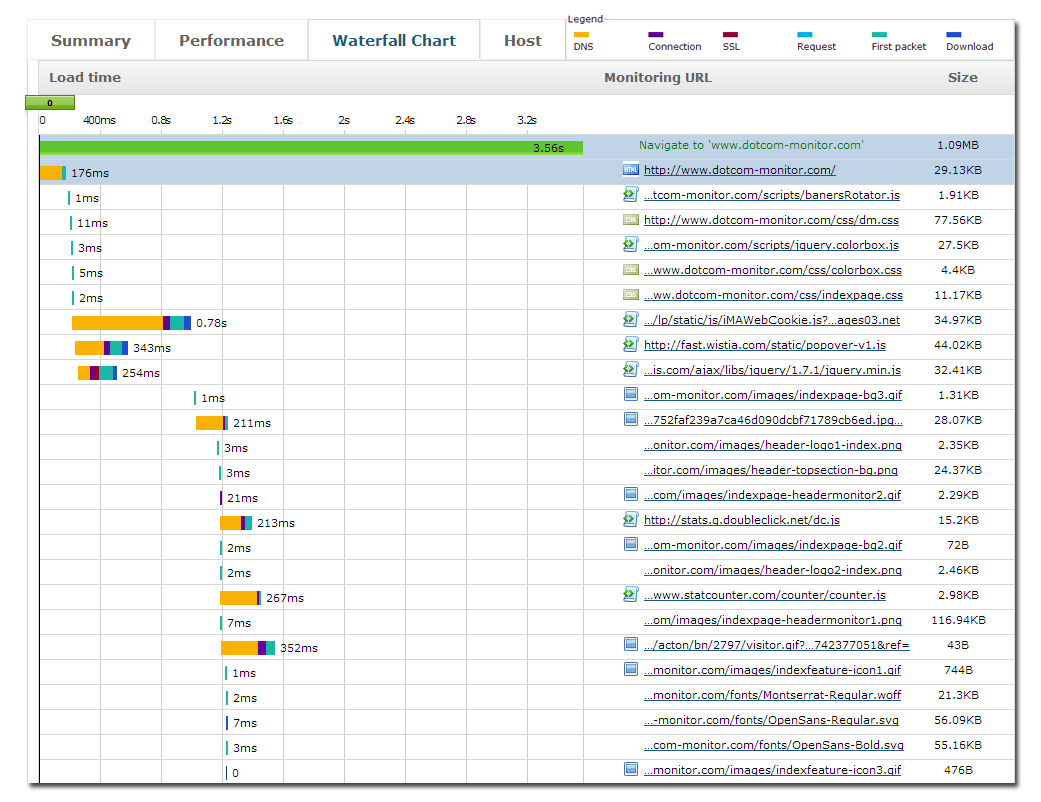
Task: Click script icon next to doubleclick dc.js
Action: pos(631,519)
